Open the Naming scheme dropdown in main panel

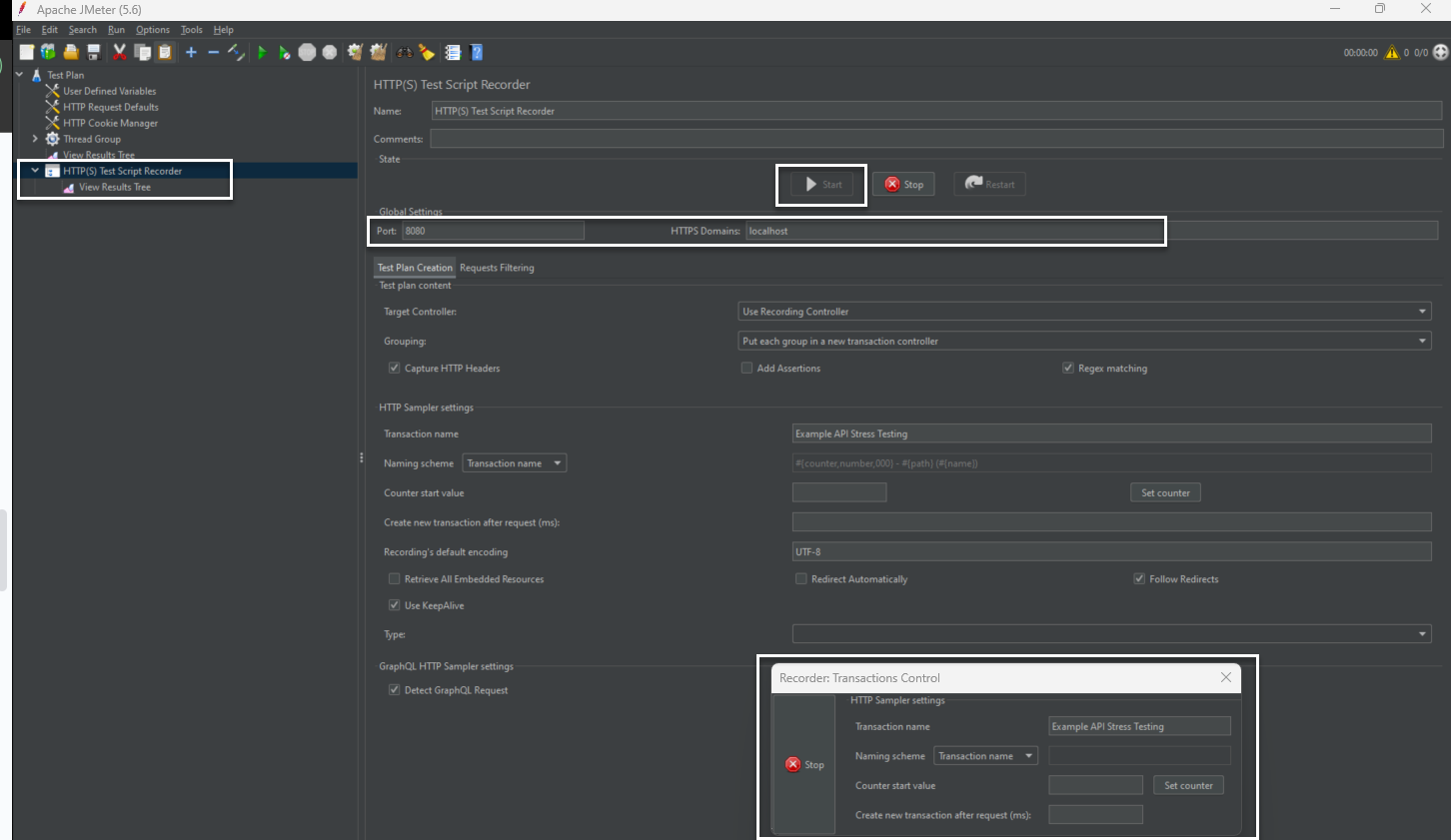[514, 463]
